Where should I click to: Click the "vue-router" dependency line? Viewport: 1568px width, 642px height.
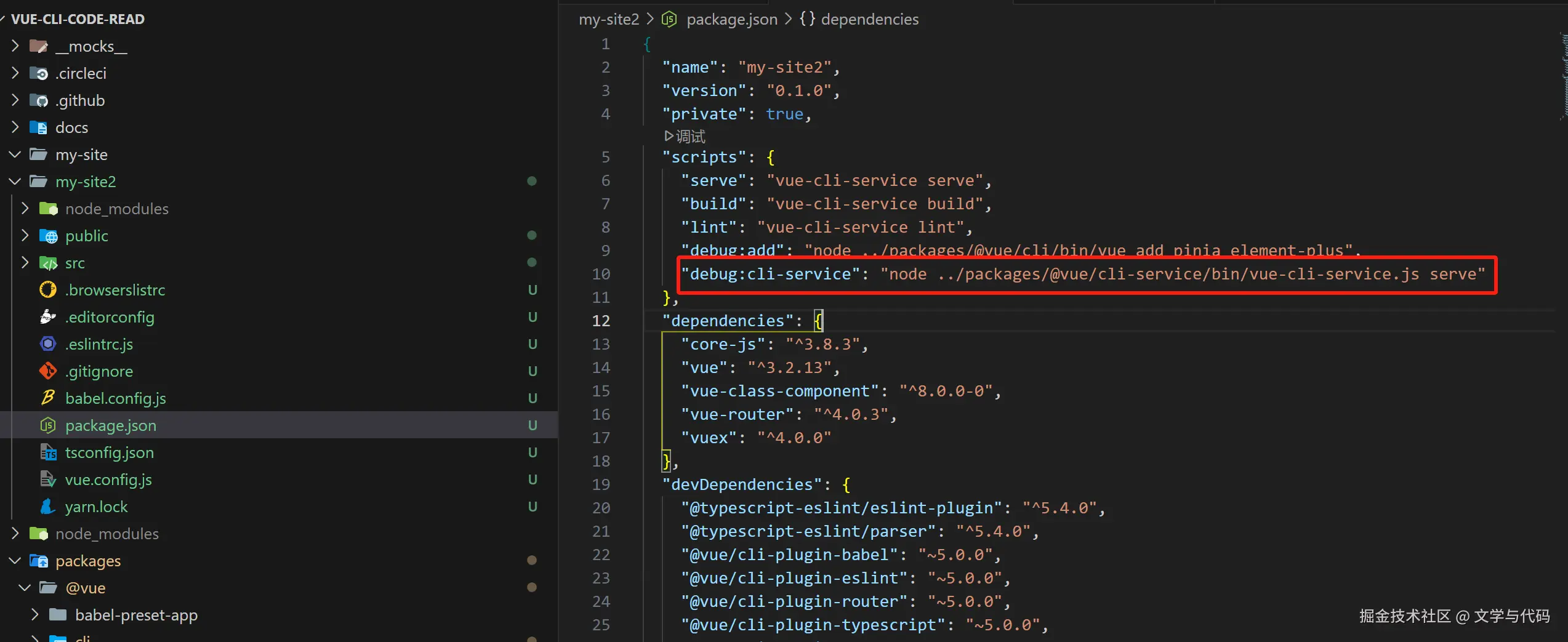(x=789, y=414)
